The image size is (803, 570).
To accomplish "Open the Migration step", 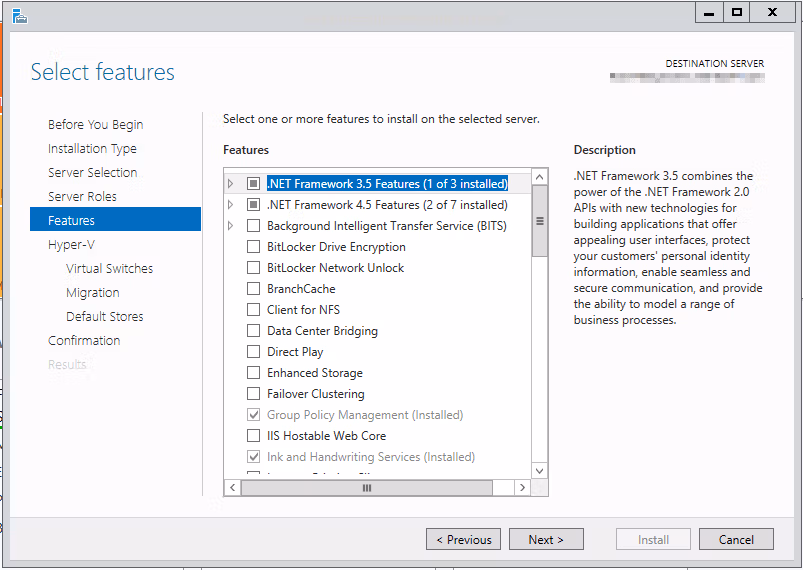I will pos(93,293).
